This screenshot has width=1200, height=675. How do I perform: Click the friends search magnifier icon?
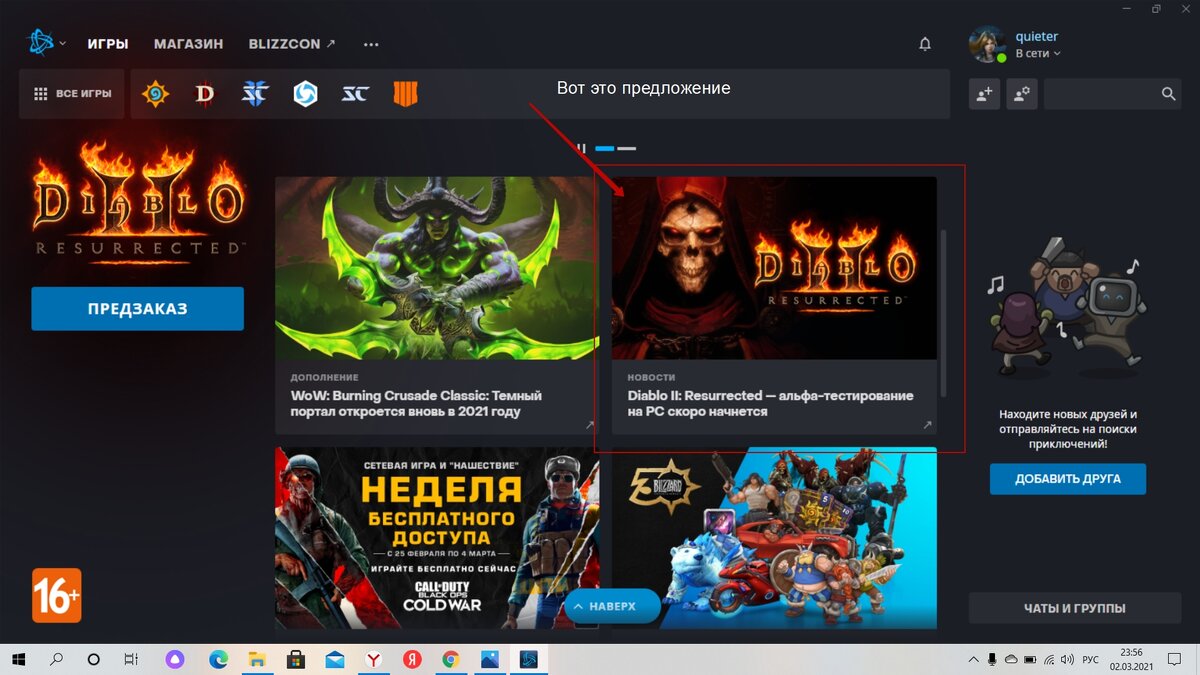coord(1168,94)
